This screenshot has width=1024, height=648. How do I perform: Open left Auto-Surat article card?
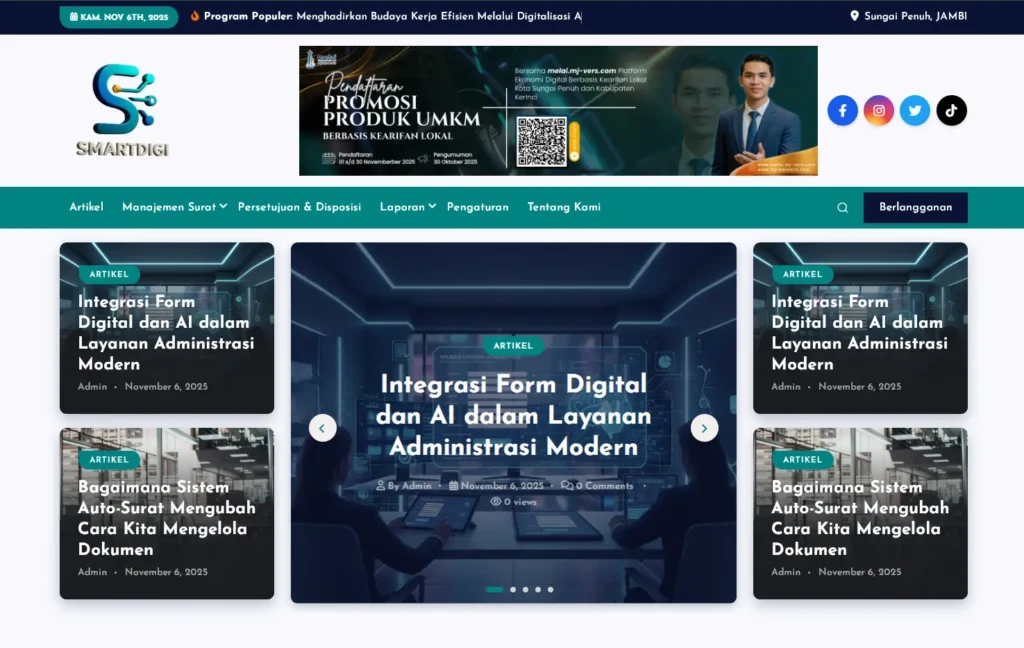166,518
